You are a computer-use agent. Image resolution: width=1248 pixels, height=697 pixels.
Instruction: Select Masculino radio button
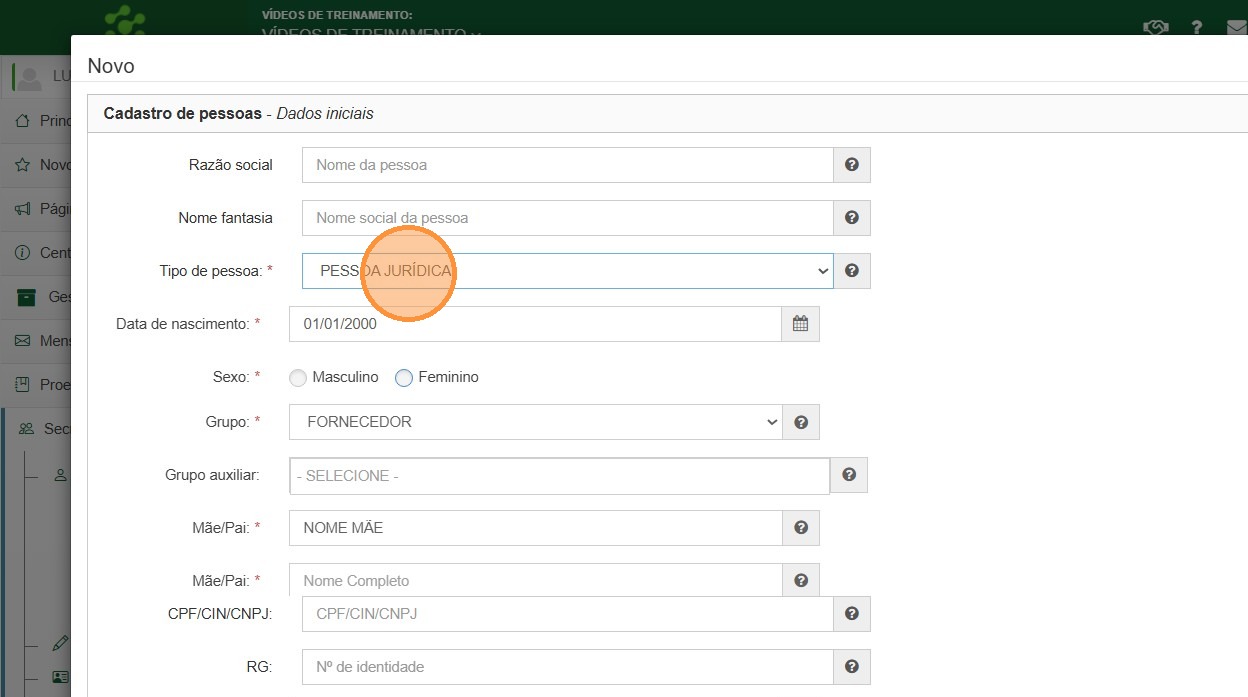tap(298, 378)
